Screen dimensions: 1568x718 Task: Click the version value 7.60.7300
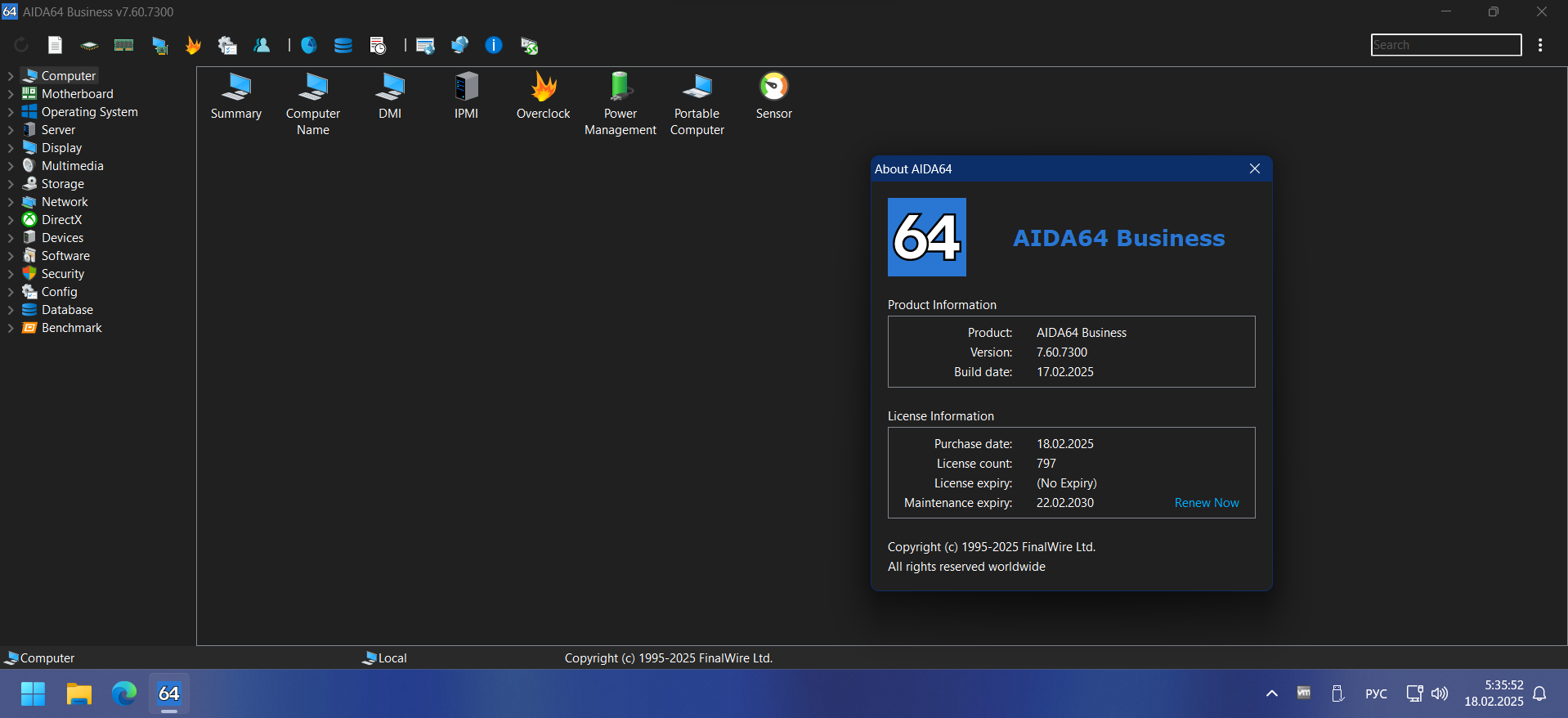click(1062, 352)
